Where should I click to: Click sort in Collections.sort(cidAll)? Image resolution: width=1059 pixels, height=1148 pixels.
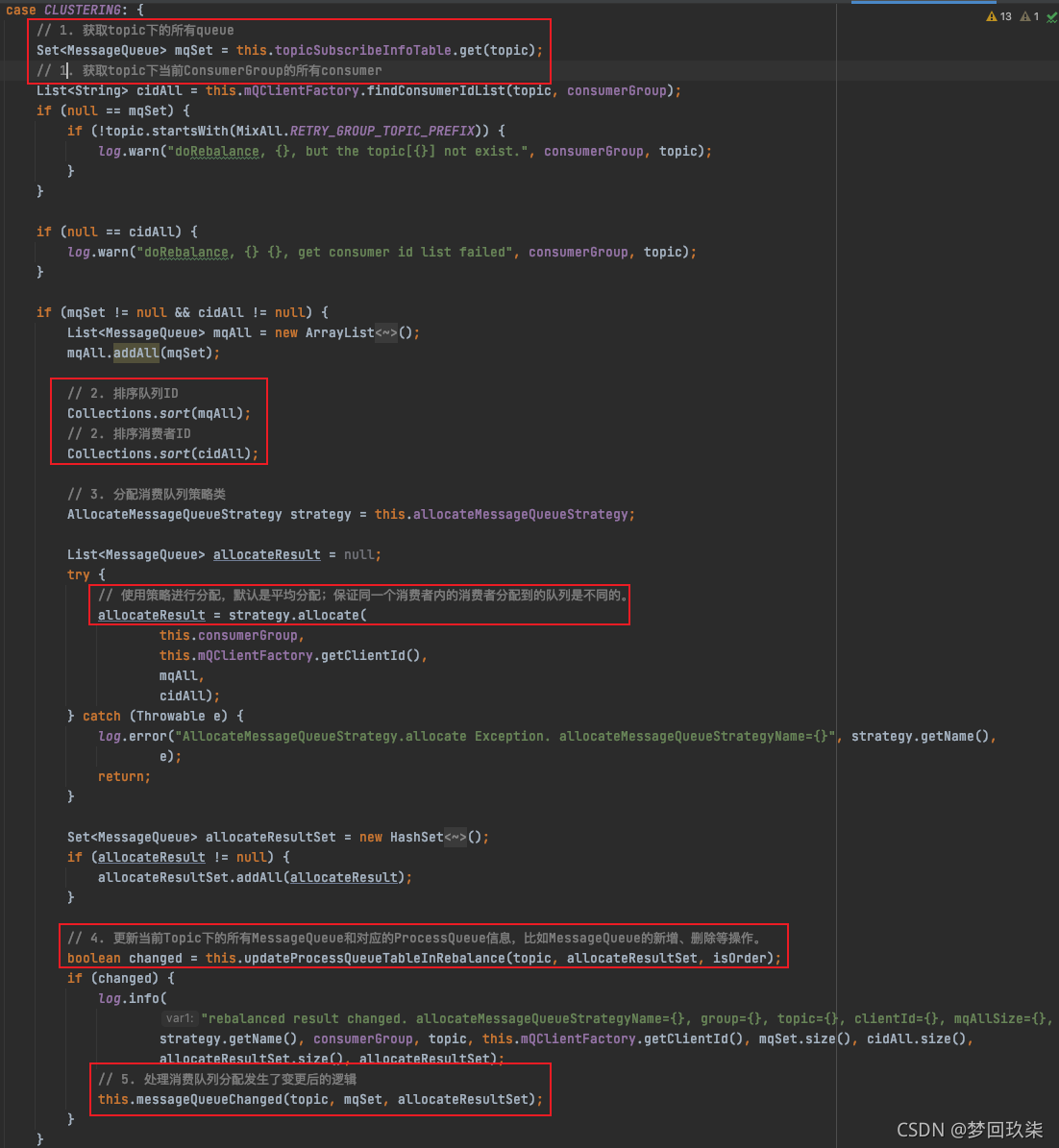174,454
